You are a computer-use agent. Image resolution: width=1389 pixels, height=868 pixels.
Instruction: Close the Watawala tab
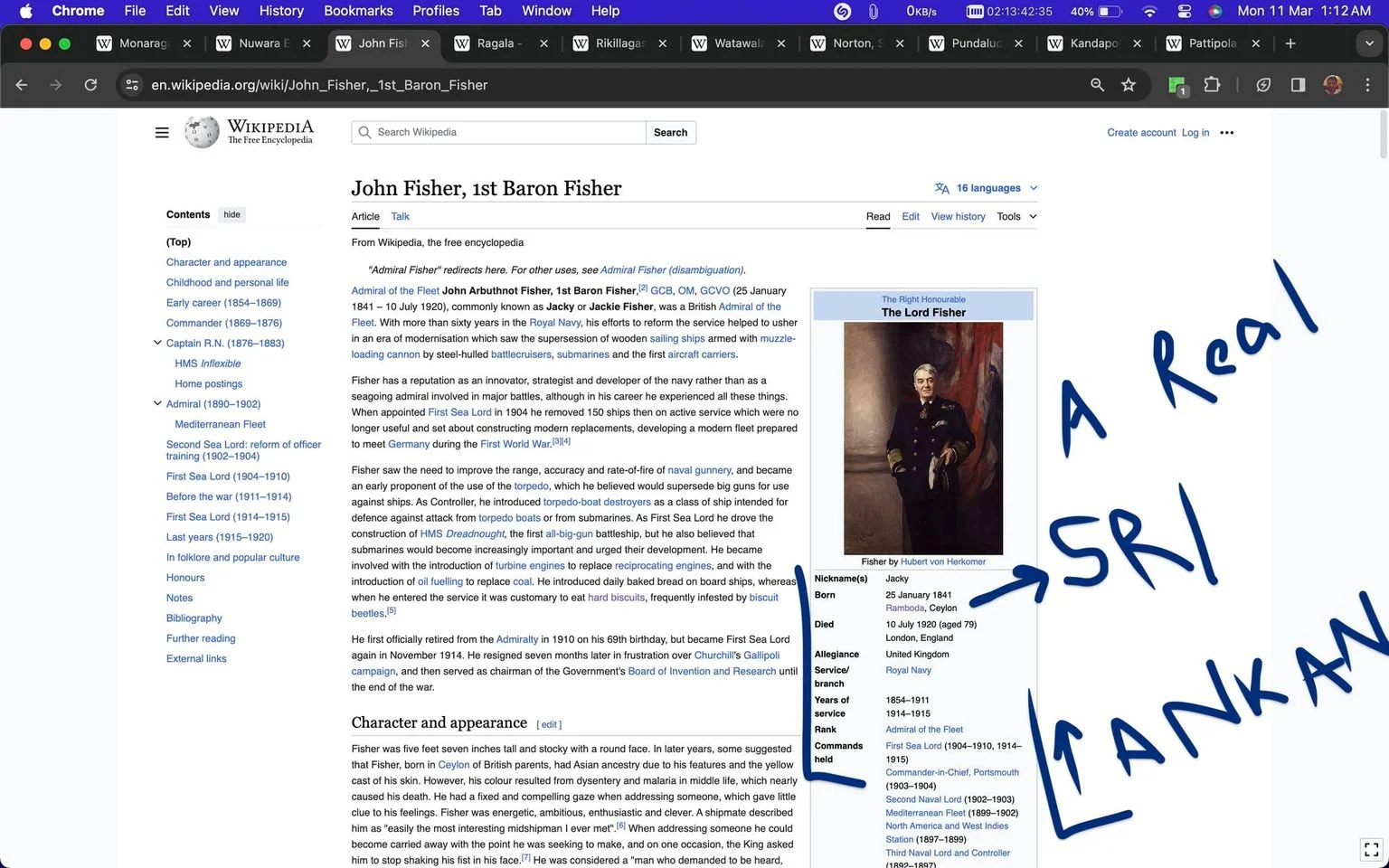(x=781, y=43)
